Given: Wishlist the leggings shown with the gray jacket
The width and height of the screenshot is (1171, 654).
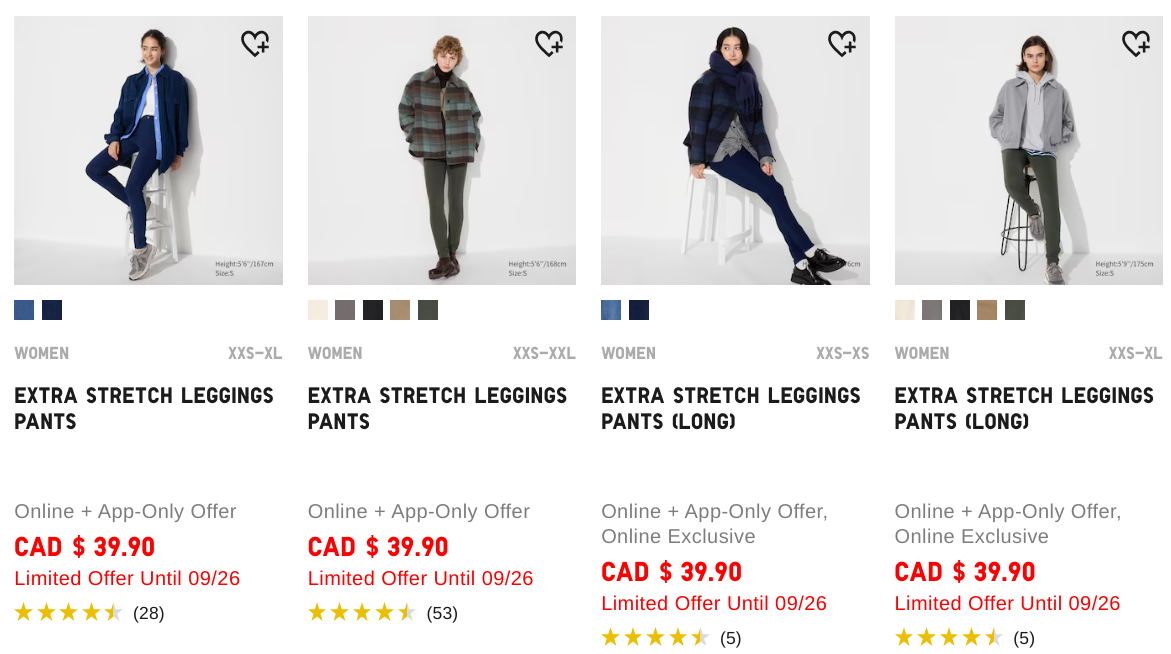Looking at the screenshot, I should (1136, 44).
